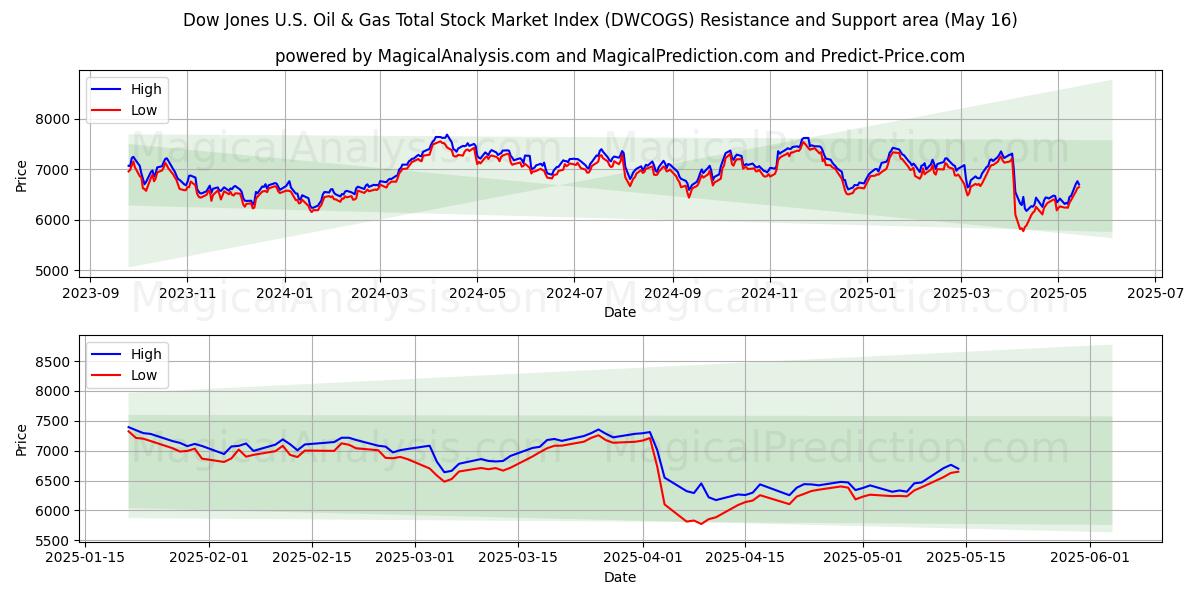1200x600 pixels.
Task: Click the top chart 'Price' y-axis label
Action: (x=22, y=174)
